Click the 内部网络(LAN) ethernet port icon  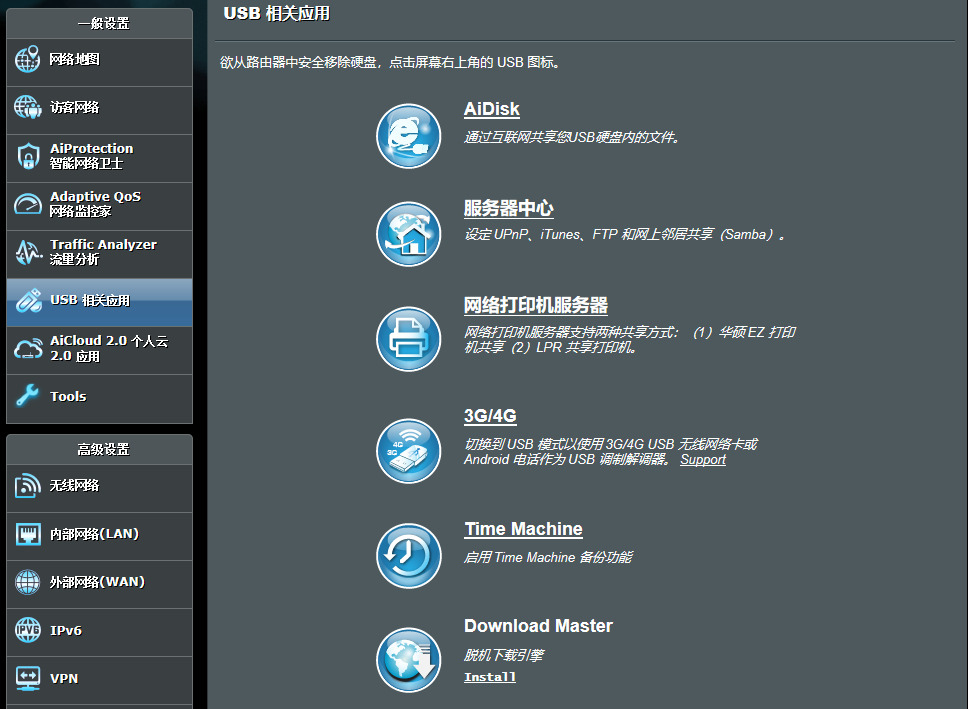tap(28, 534)
